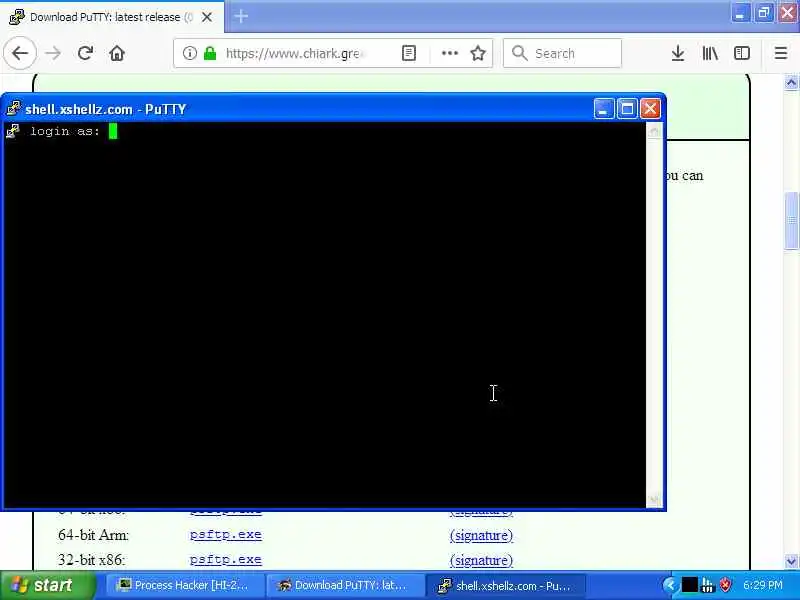800x600 pixels.
Task: Click the PuTTY scrollbar down arrow
Action: (654, 499)
